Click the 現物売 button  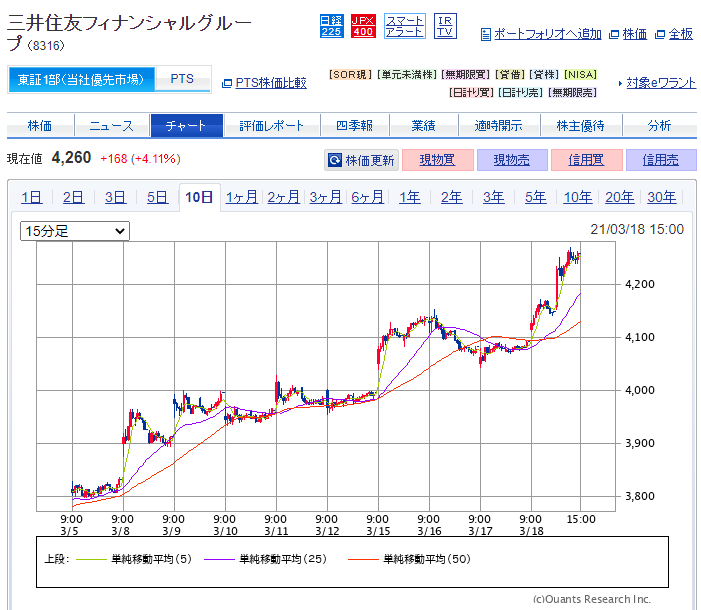coord(512,160)
